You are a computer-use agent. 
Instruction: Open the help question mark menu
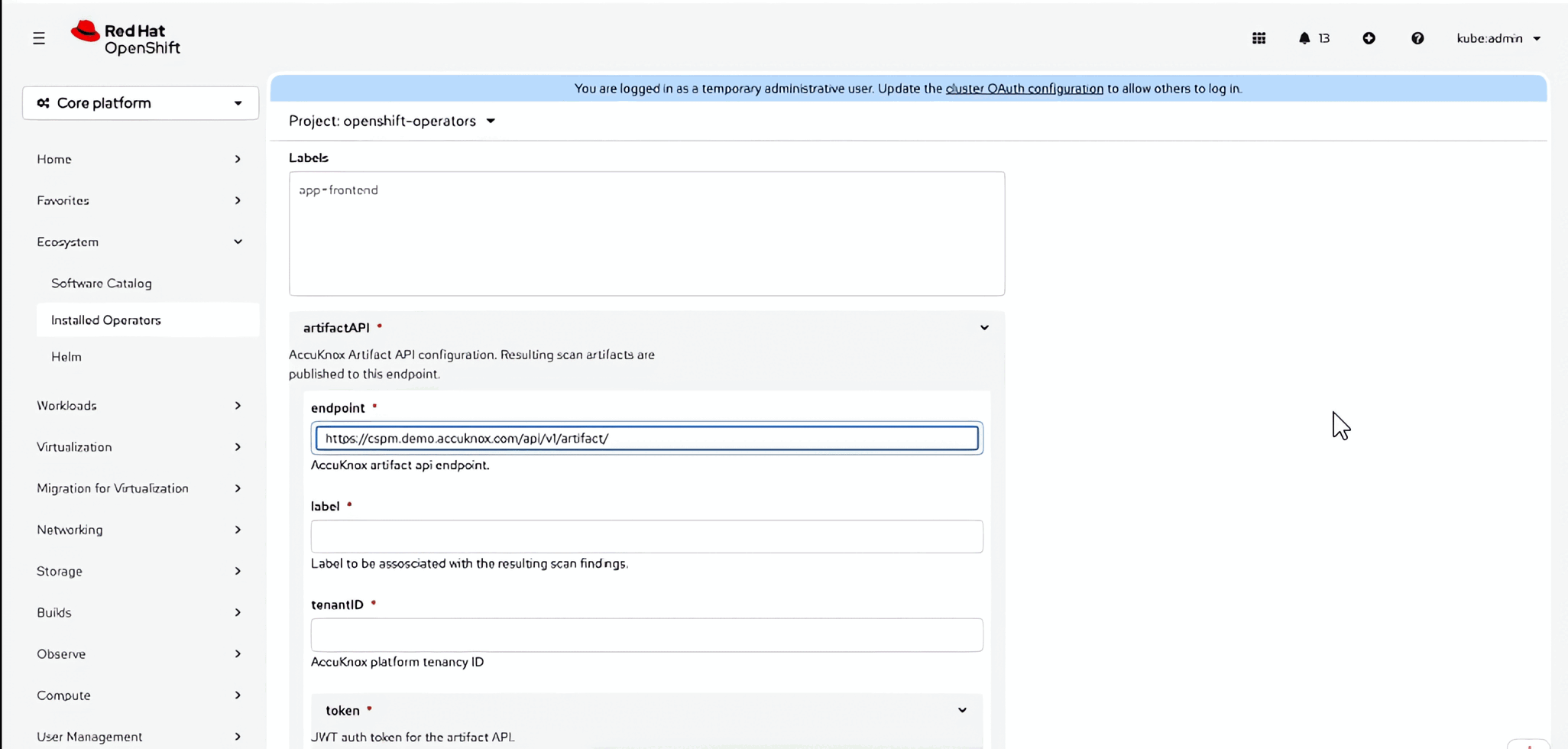click(x=1417, y=38)
